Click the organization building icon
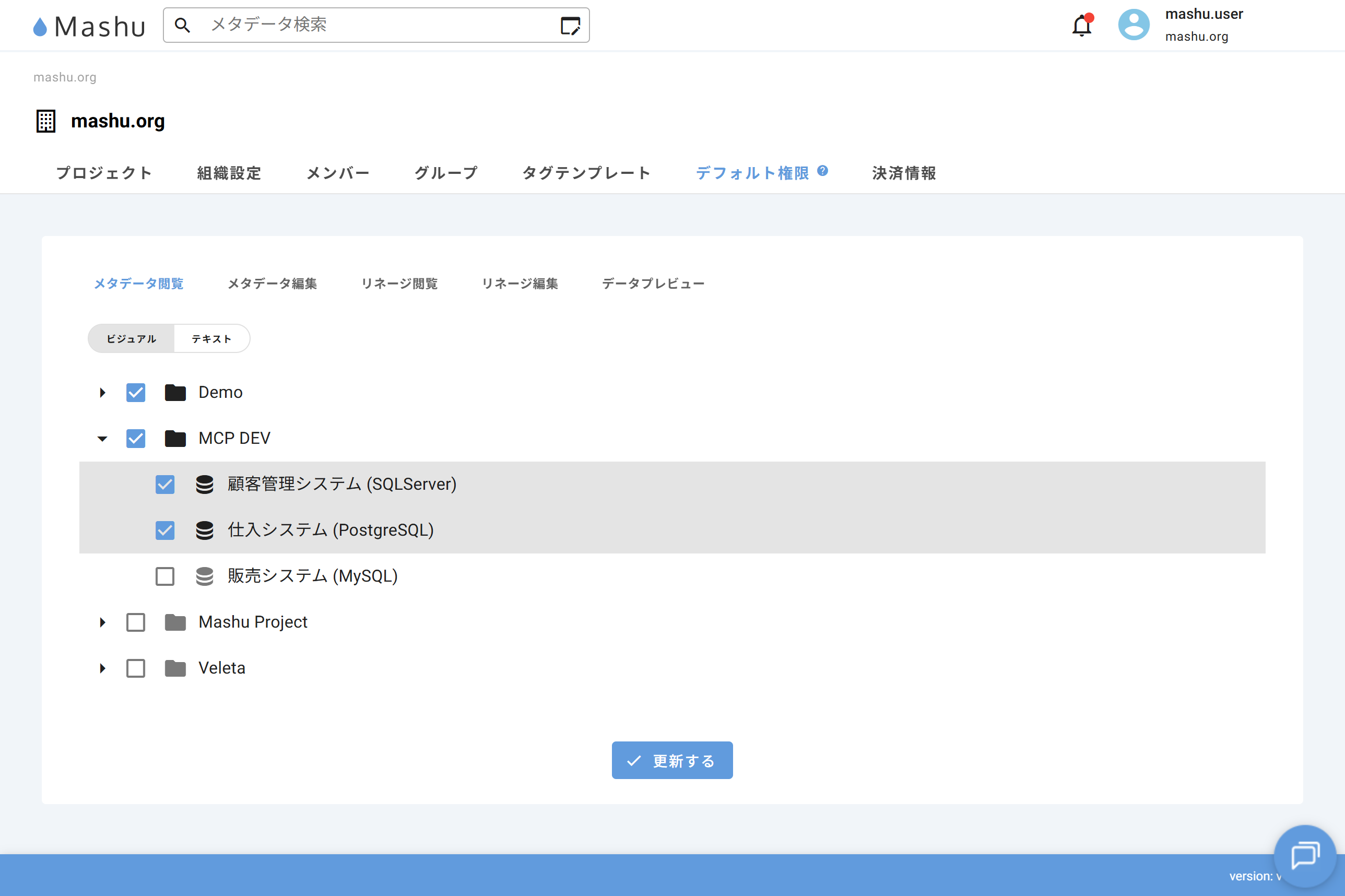 tap(46, 121)
